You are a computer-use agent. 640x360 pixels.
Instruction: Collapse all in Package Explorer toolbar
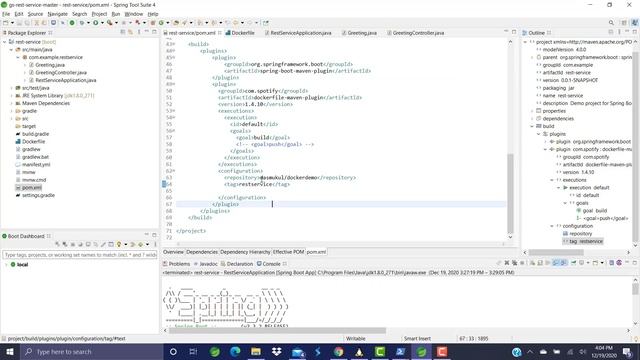(x=122, y=32)
